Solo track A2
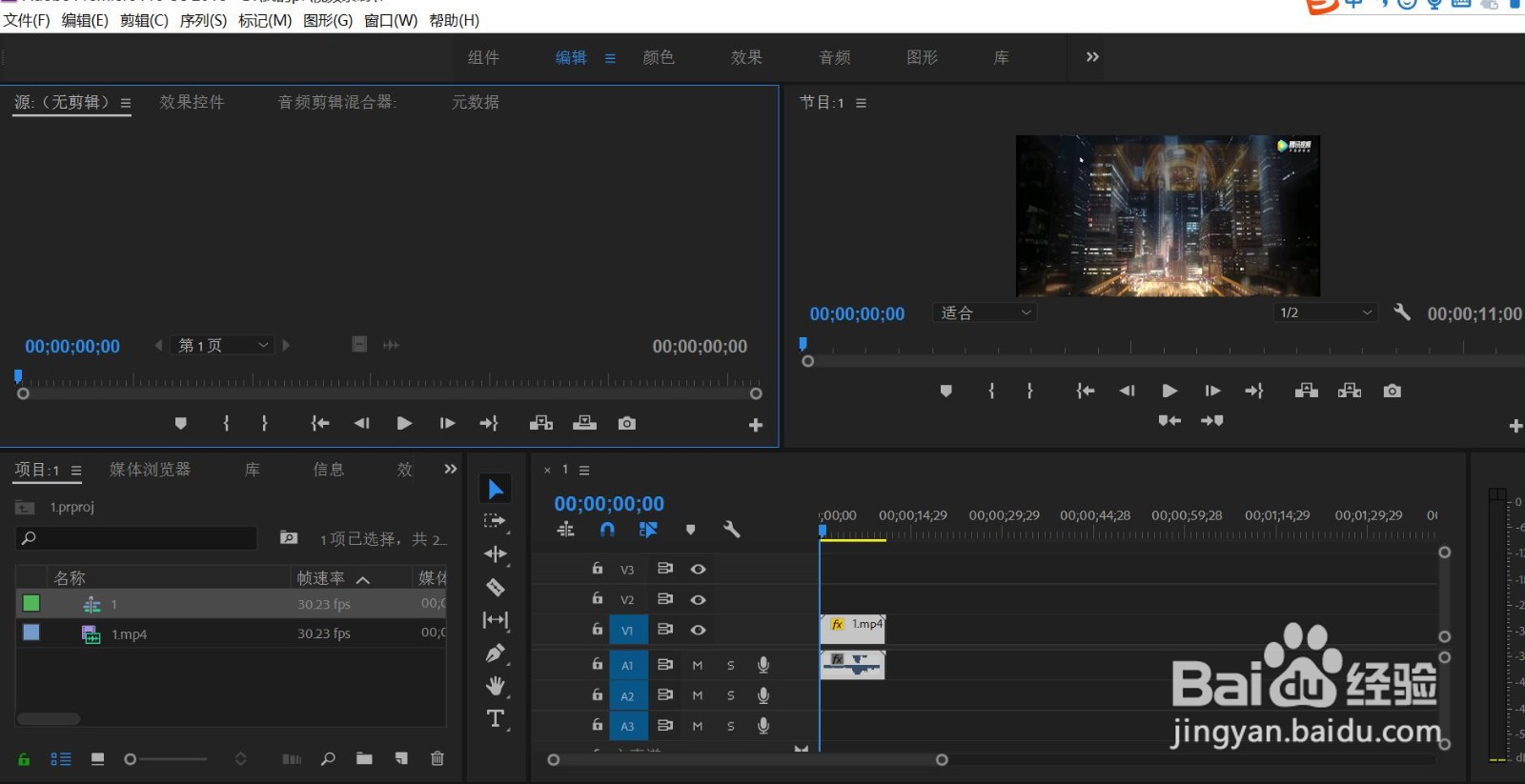Viewport: 1525px width, 784px height. 731,695
